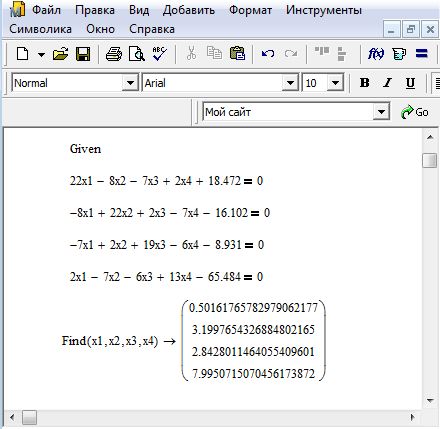The image size is (440, 429).
Task: Click the vertical scrollbar thumb
Action: pos(429,160)
